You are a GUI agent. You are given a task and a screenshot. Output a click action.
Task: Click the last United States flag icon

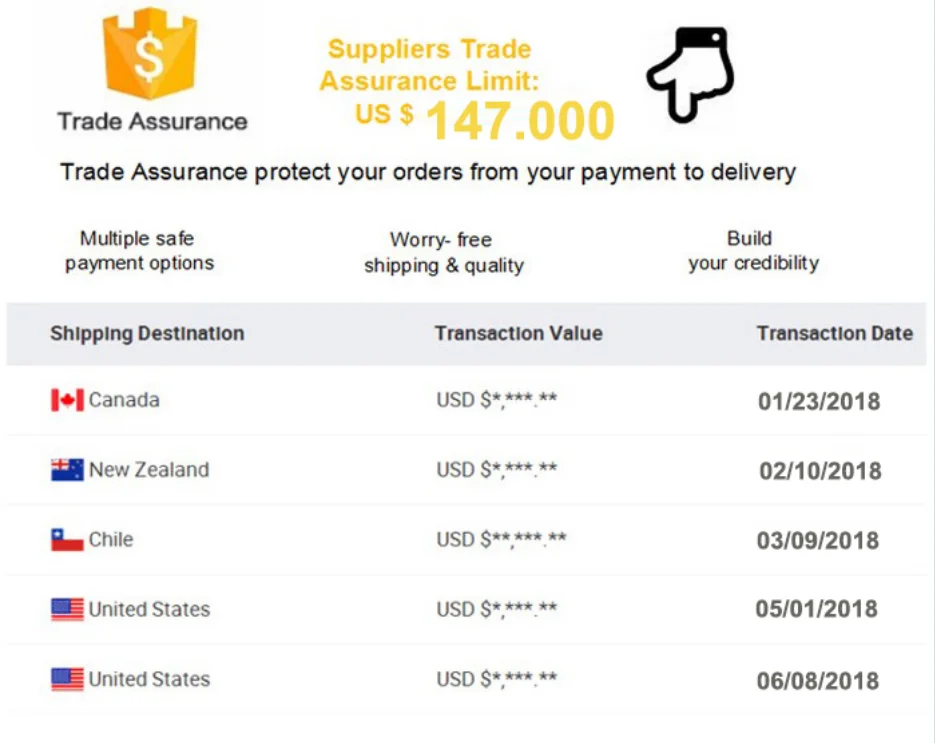point(67,680)
